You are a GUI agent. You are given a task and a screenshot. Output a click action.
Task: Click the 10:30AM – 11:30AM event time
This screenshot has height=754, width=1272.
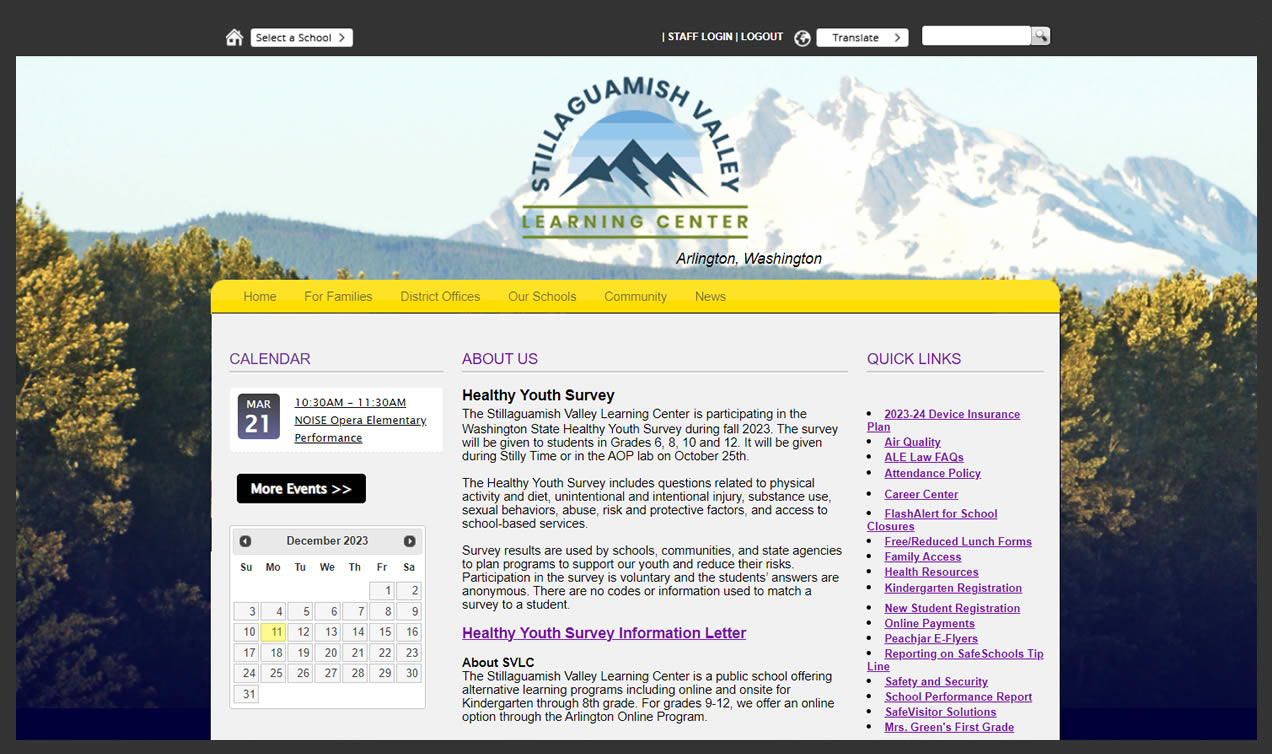pyautogui.click(x=350, y=402)
